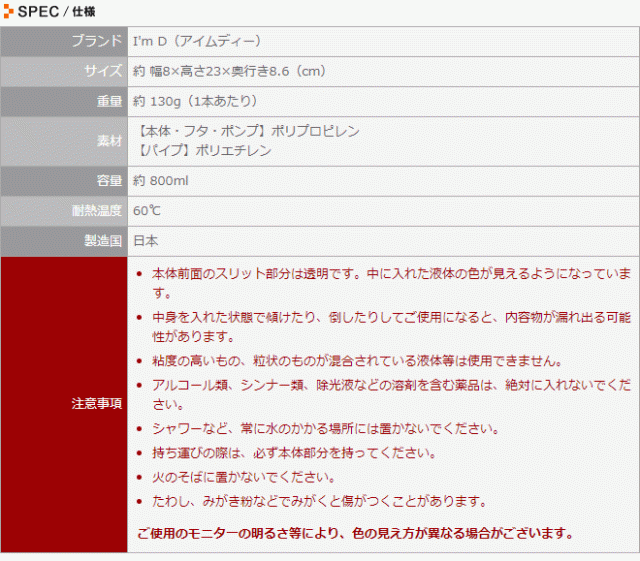
Task: Click the ポリプロピレン material line
Action: [x=246, y=131]
